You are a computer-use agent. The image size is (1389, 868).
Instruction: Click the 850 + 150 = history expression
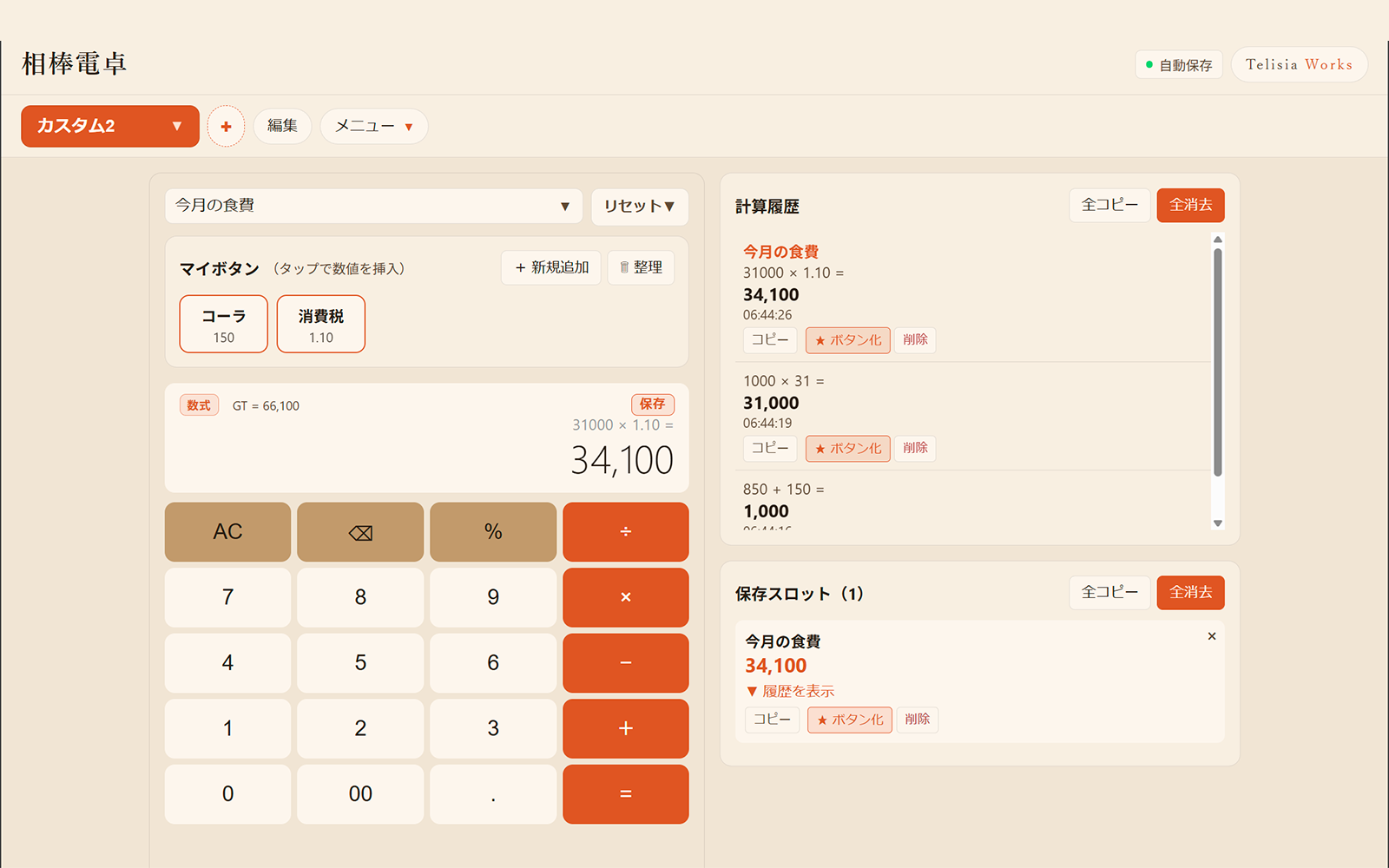pos(783,490)
